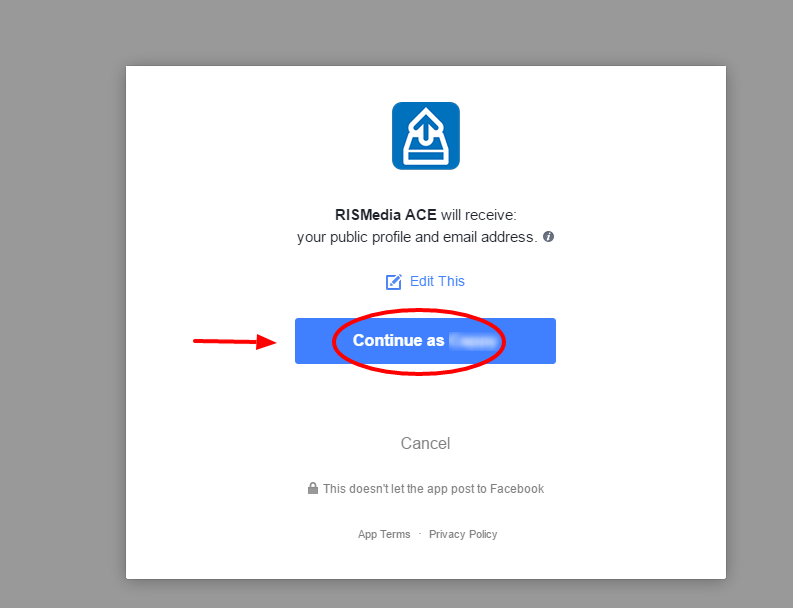Click the "This doesn't let the app post" notice
This screenshot has width=793, height=608.
click(x=433, y=489)
